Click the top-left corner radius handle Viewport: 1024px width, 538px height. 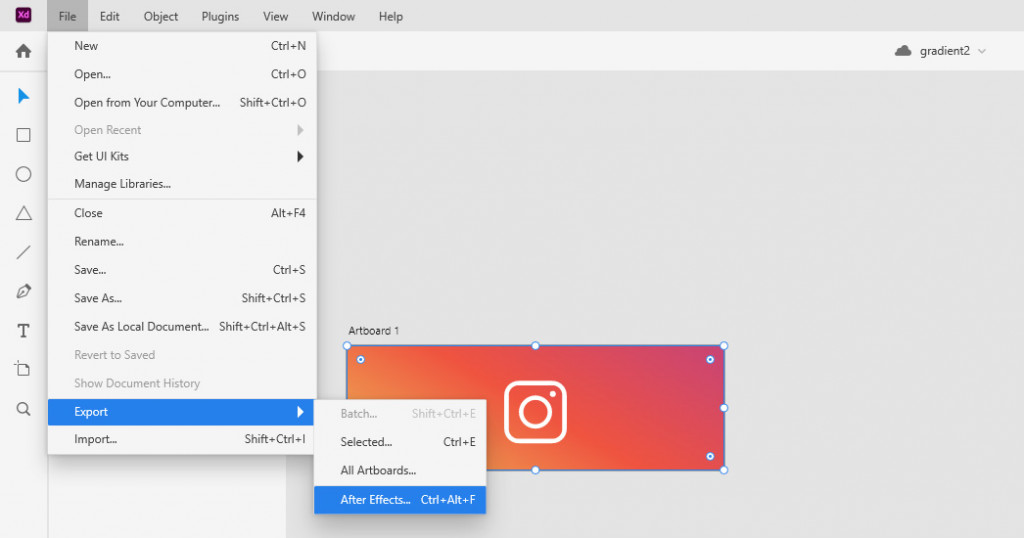[360, 360]
